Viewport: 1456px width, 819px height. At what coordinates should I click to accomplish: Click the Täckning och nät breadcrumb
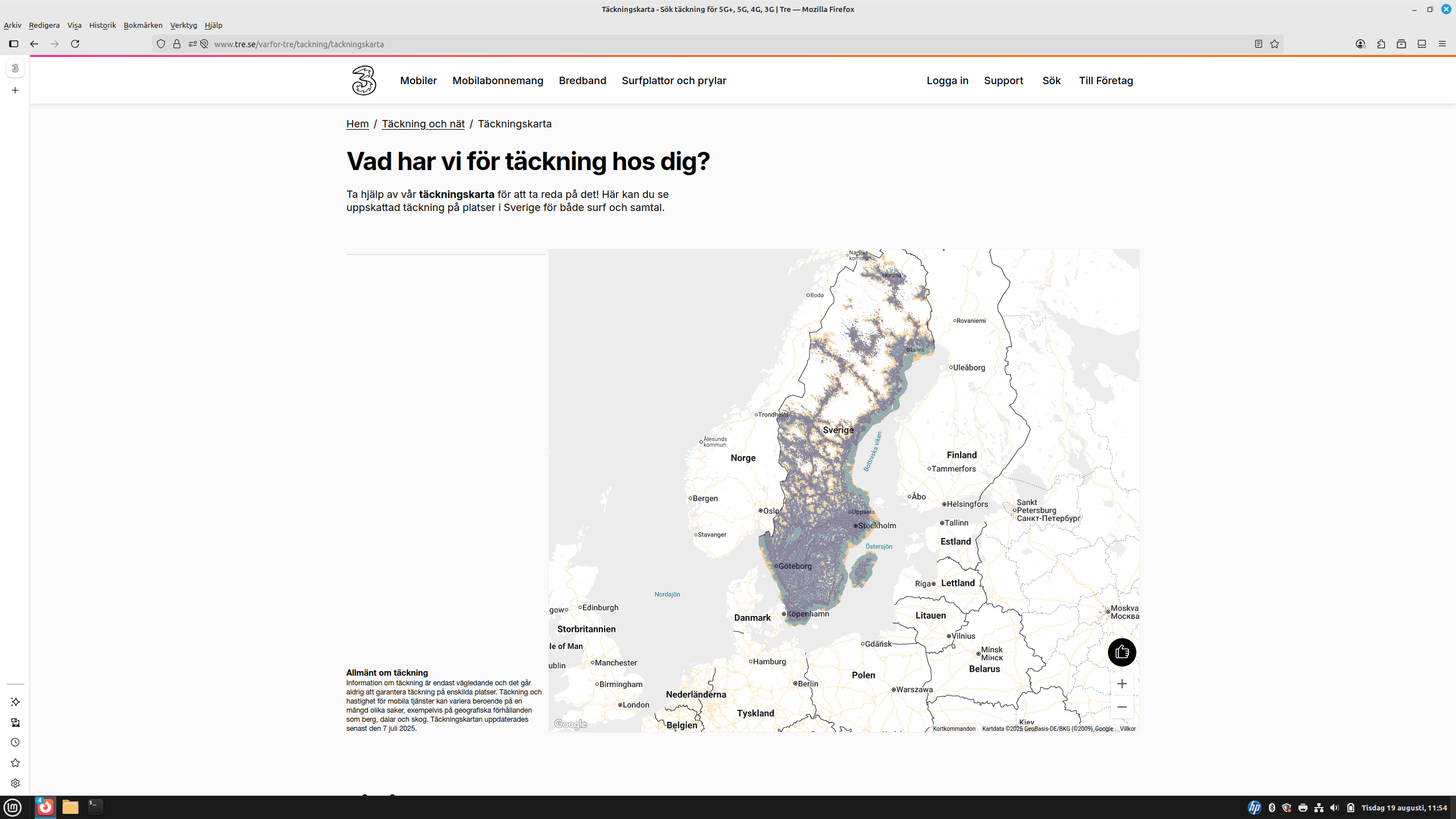(x=423, y=124)
